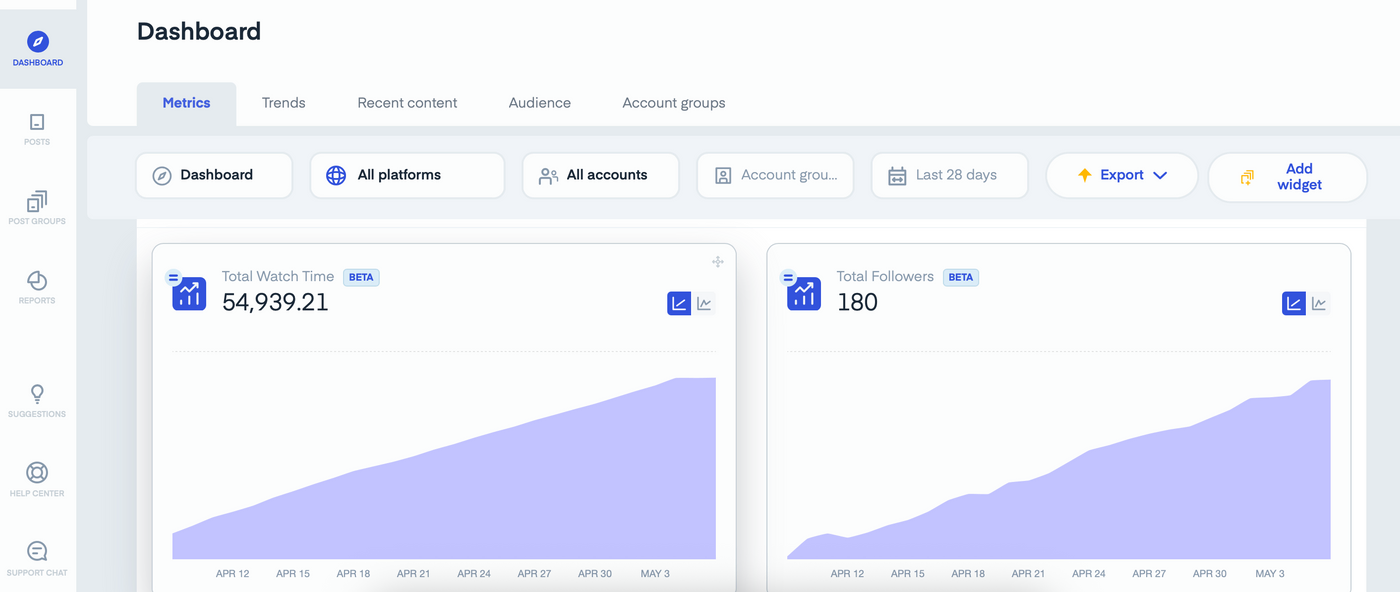Open the Suggestions lightbulb icon
The height and width of the screenshot is (592, 1400).
pos(37,394)
